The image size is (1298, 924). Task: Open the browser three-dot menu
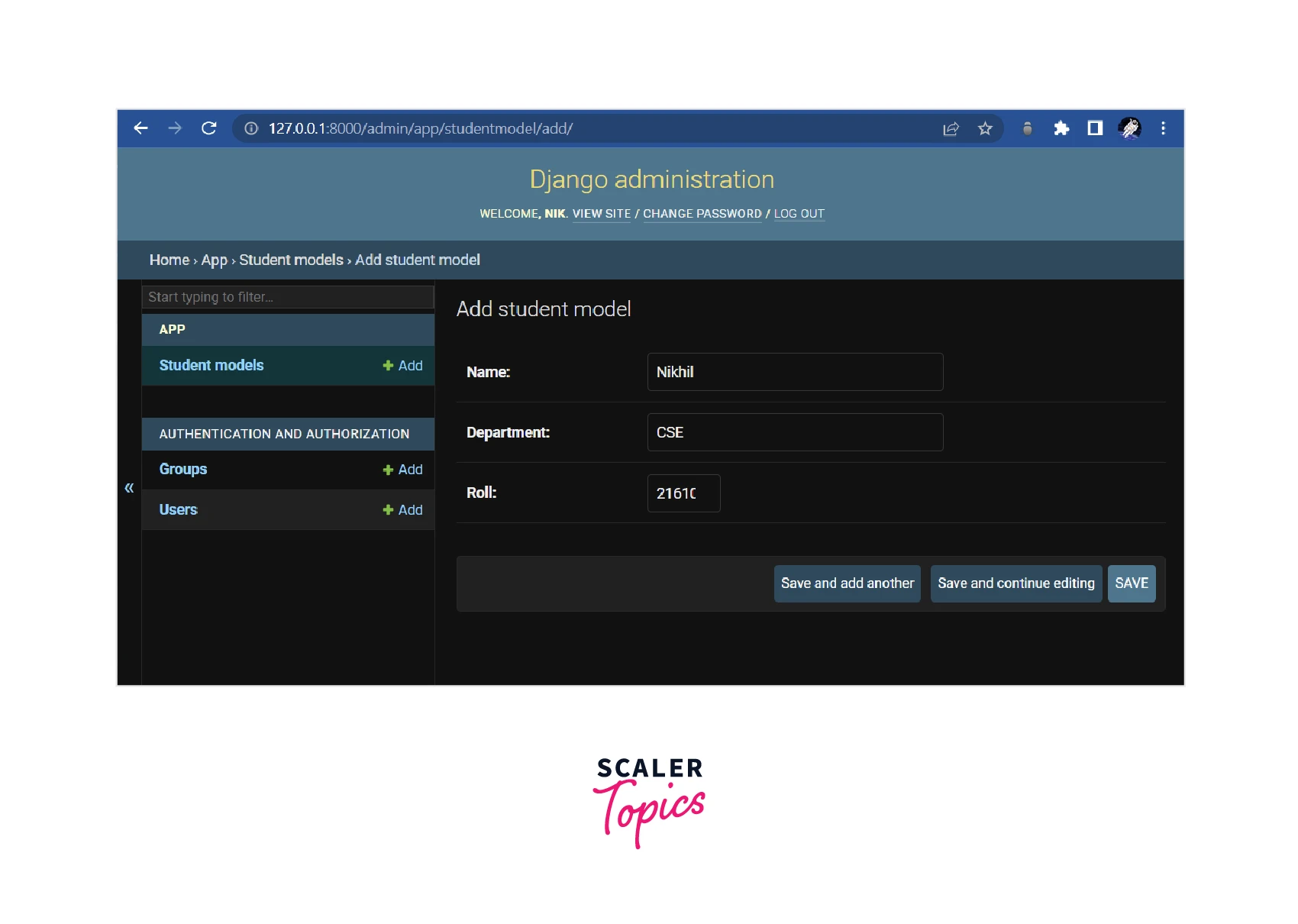click(1163, 128)
